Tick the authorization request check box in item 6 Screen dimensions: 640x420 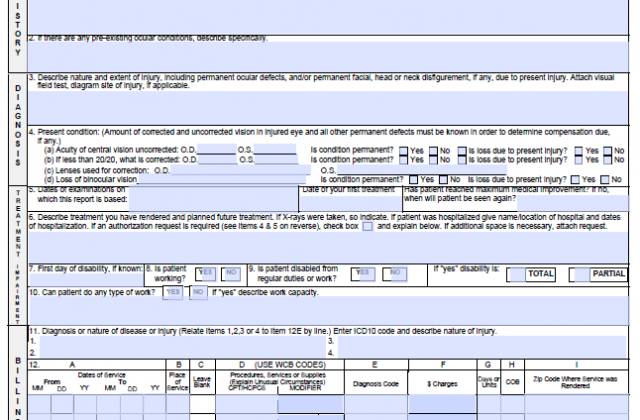click(x=368, y=226)
